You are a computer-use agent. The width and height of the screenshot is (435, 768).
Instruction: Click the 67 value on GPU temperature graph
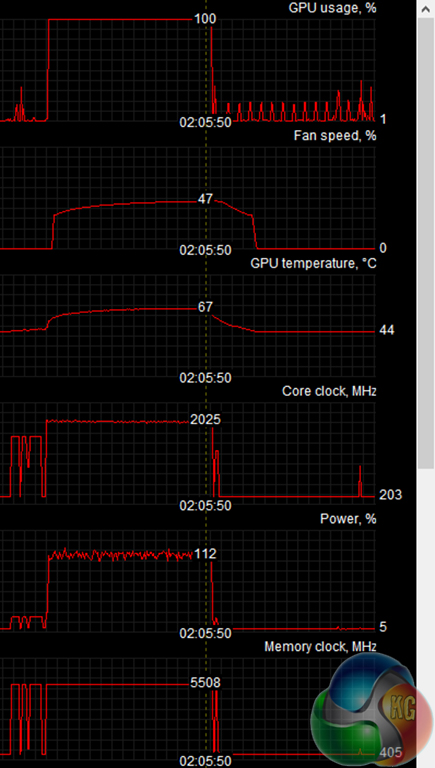[205, 307]
